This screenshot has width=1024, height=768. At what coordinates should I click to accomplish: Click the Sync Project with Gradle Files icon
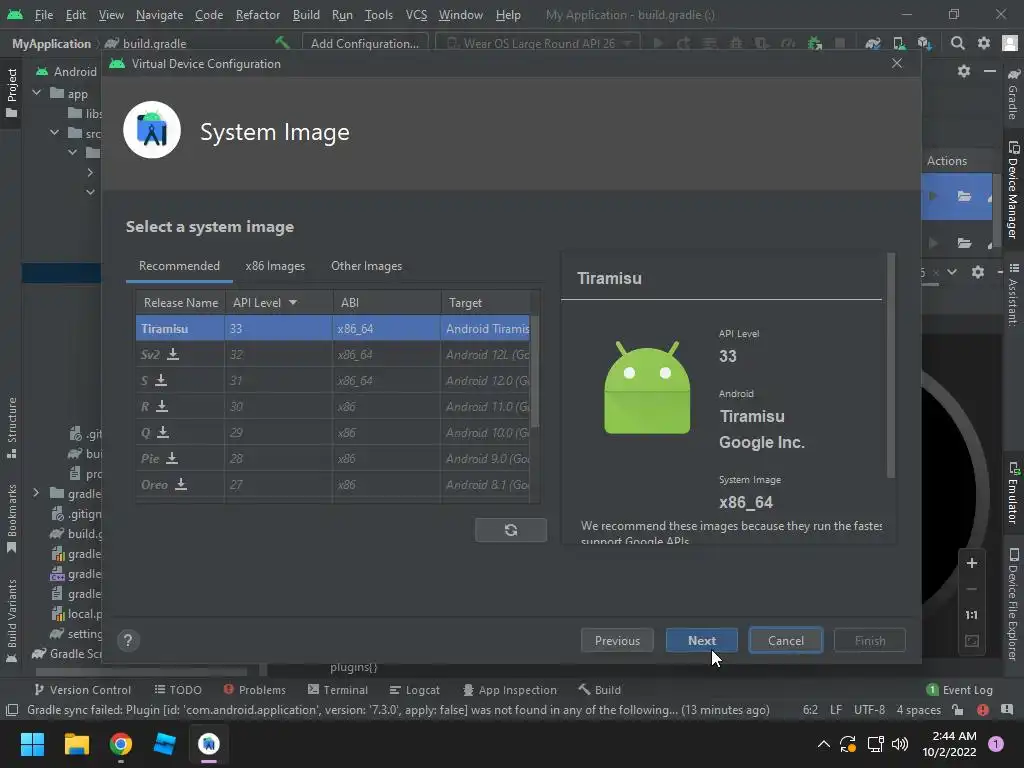pos(872,43)
